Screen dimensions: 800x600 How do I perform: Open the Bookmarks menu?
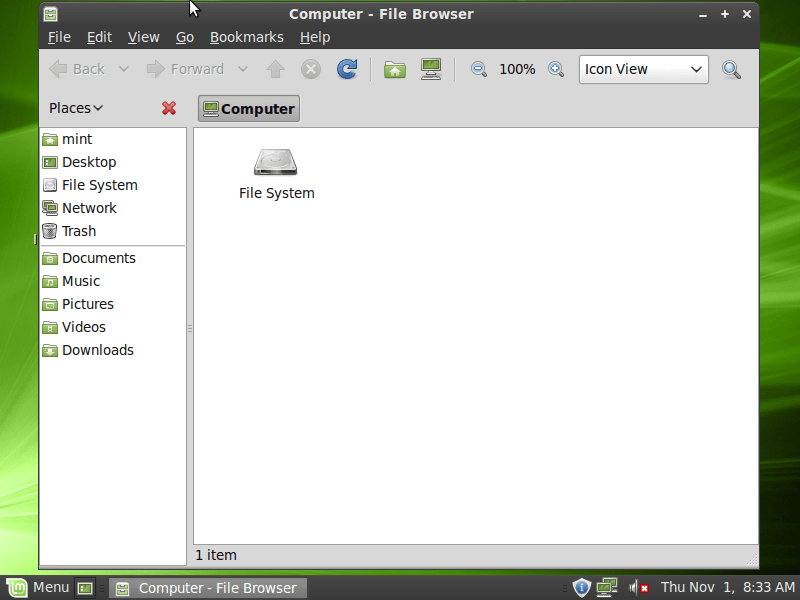(246, 37)
